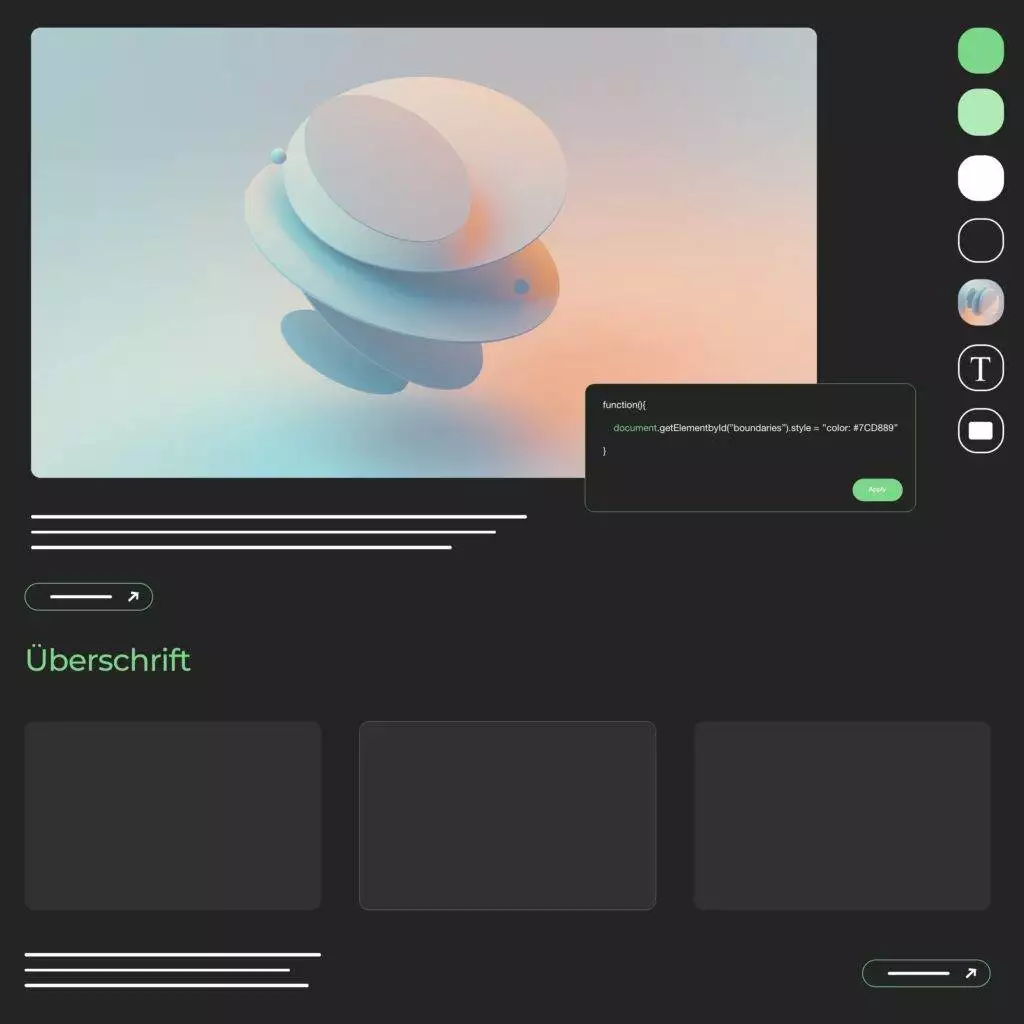Select the filled rectangle shape tool
Screen dimensions: 1024x1024
pos(980,431)
